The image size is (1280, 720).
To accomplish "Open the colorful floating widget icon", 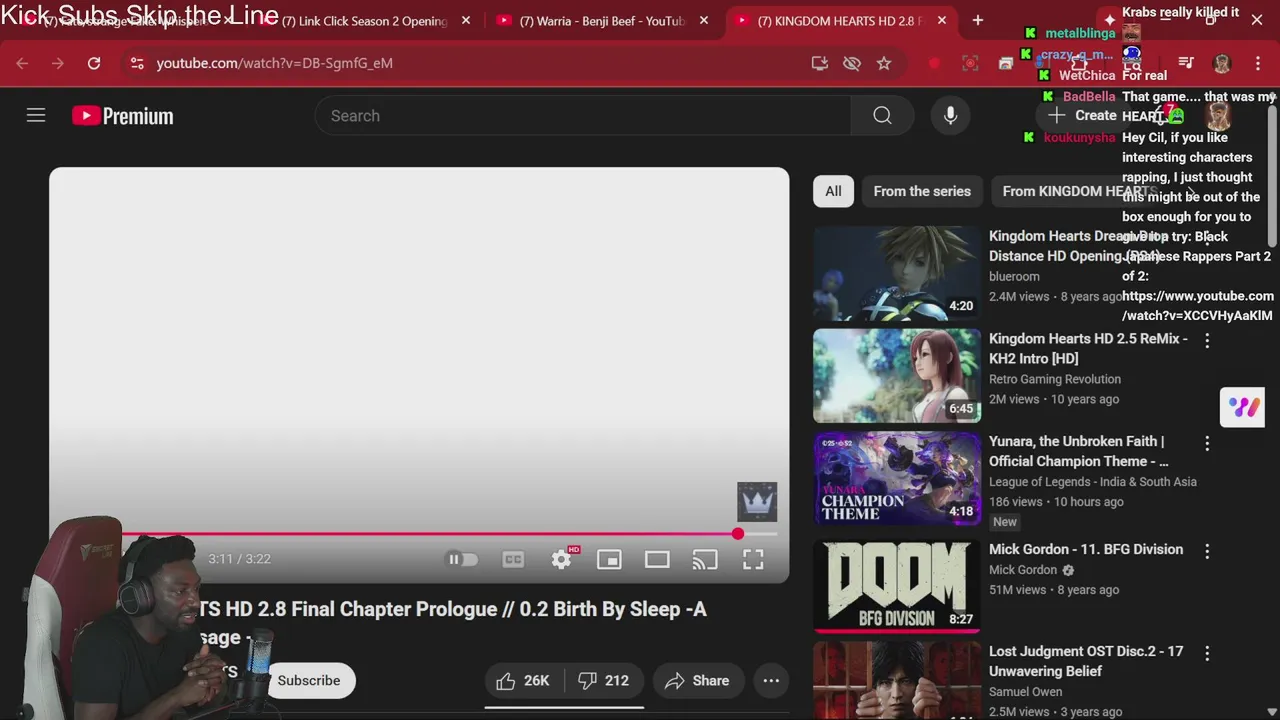I will tap(1243, 407).
